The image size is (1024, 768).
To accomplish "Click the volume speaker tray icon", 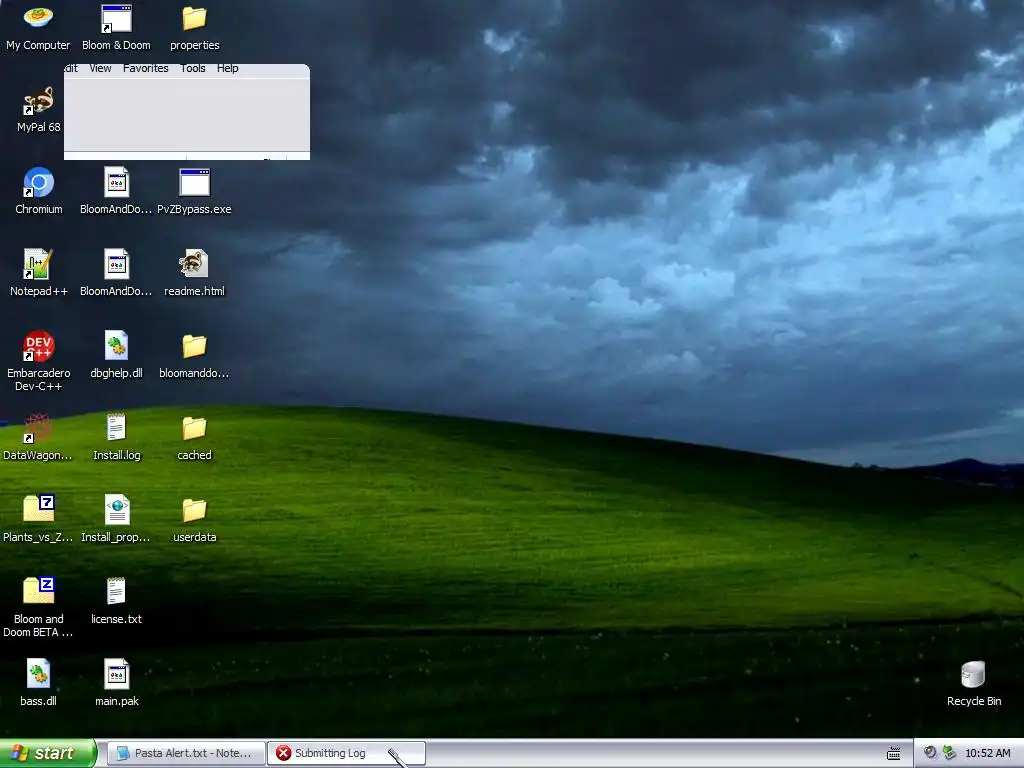I will point(931,753).
